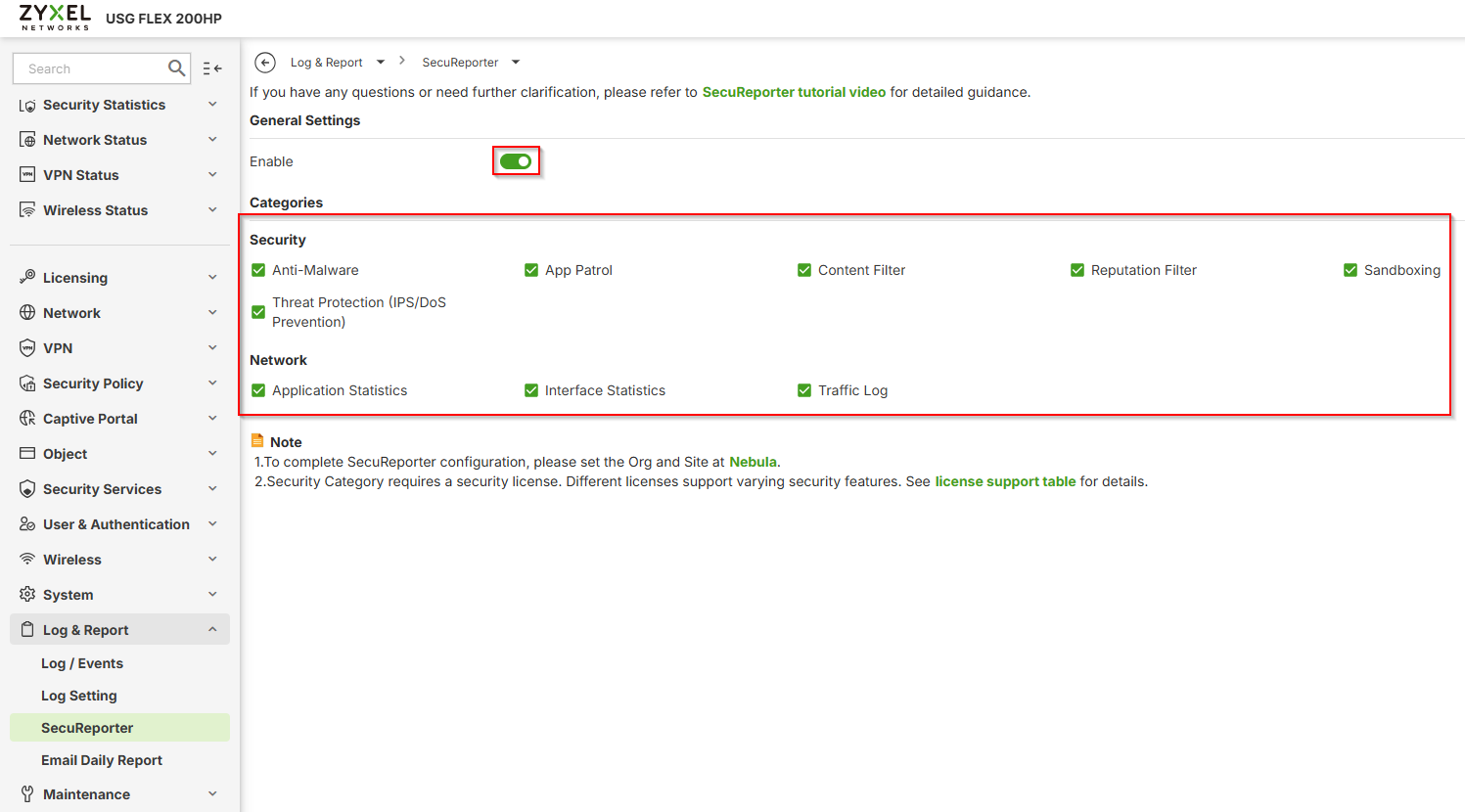Viewport: 1465px width, 812px height.
Task: Expand the System chevron
Action: pos(212,595)
